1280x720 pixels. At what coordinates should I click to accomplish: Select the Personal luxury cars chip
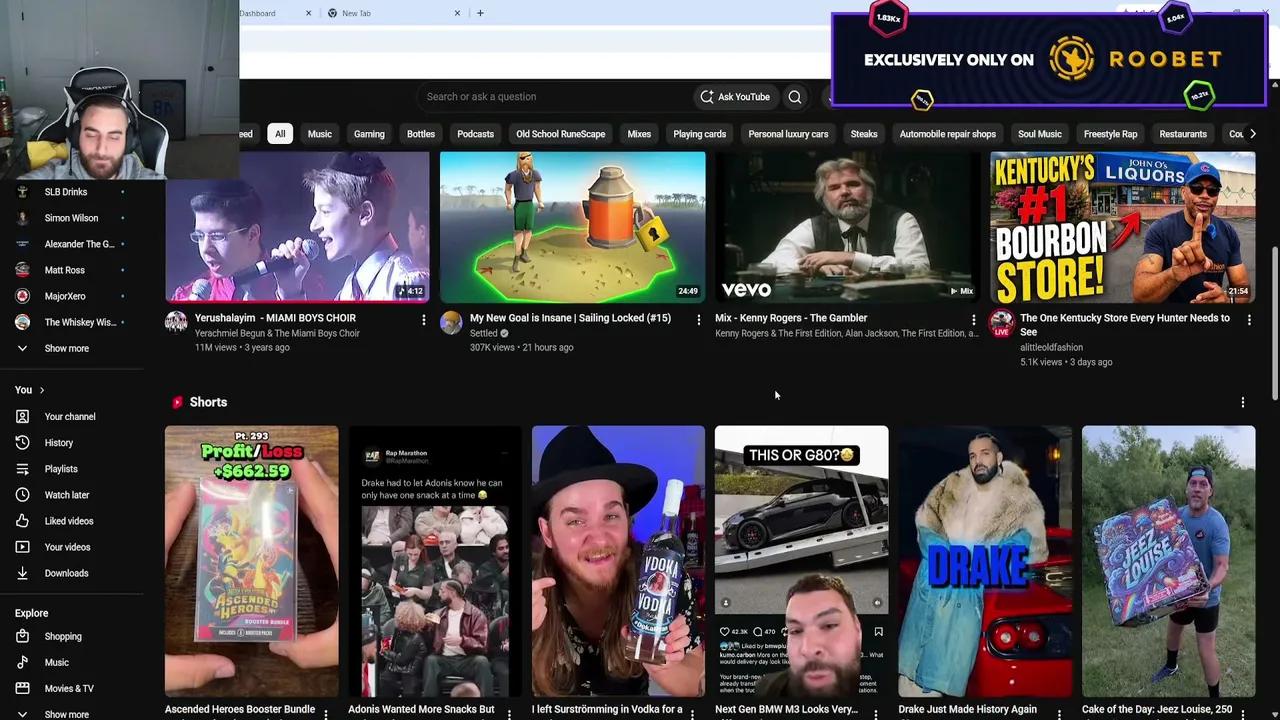click(x=788, y=134)
